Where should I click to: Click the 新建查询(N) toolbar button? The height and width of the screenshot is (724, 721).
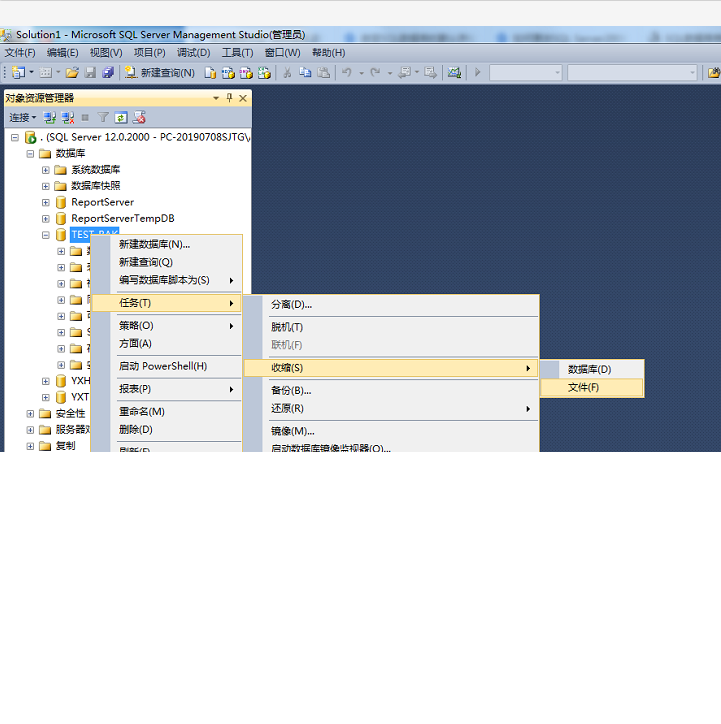(159, 73)
